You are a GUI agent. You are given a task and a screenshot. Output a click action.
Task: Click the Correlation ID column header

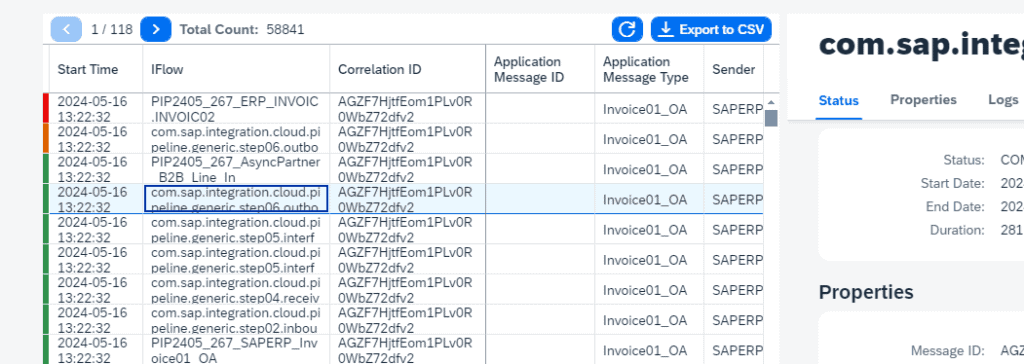pos(408,69)
